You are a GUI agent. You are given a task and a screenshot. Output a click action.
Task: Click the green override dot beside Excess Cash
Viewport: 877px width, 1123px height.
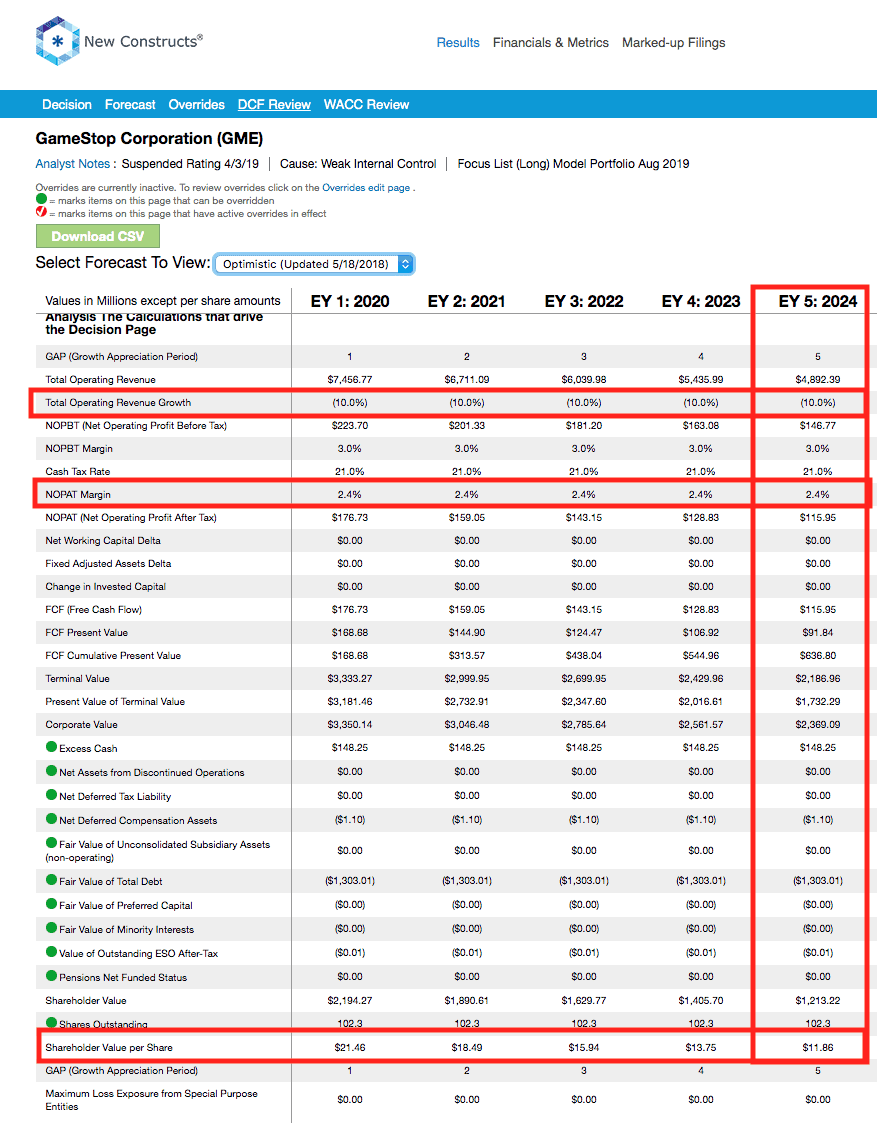[52, 746]
